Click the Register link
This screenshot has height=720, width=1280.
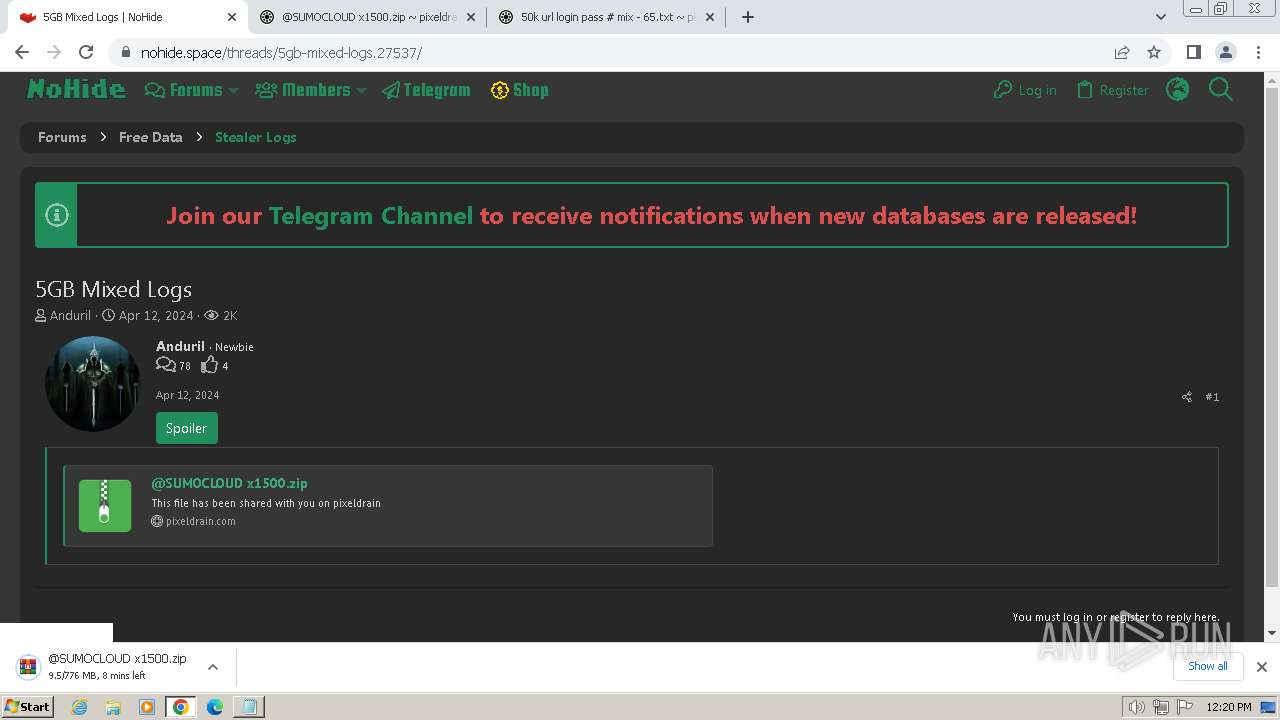pos(1112,90)
